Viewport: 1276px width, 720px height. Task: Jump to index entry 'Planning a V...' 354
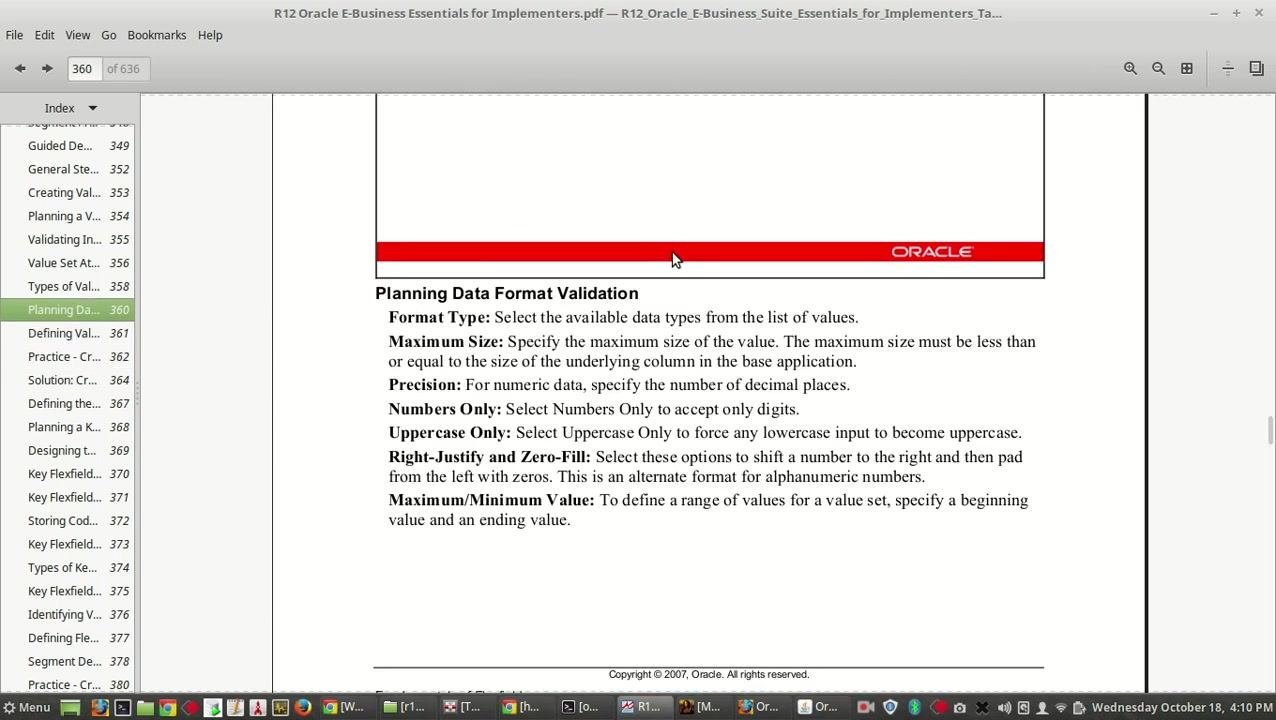pos(67,216)
